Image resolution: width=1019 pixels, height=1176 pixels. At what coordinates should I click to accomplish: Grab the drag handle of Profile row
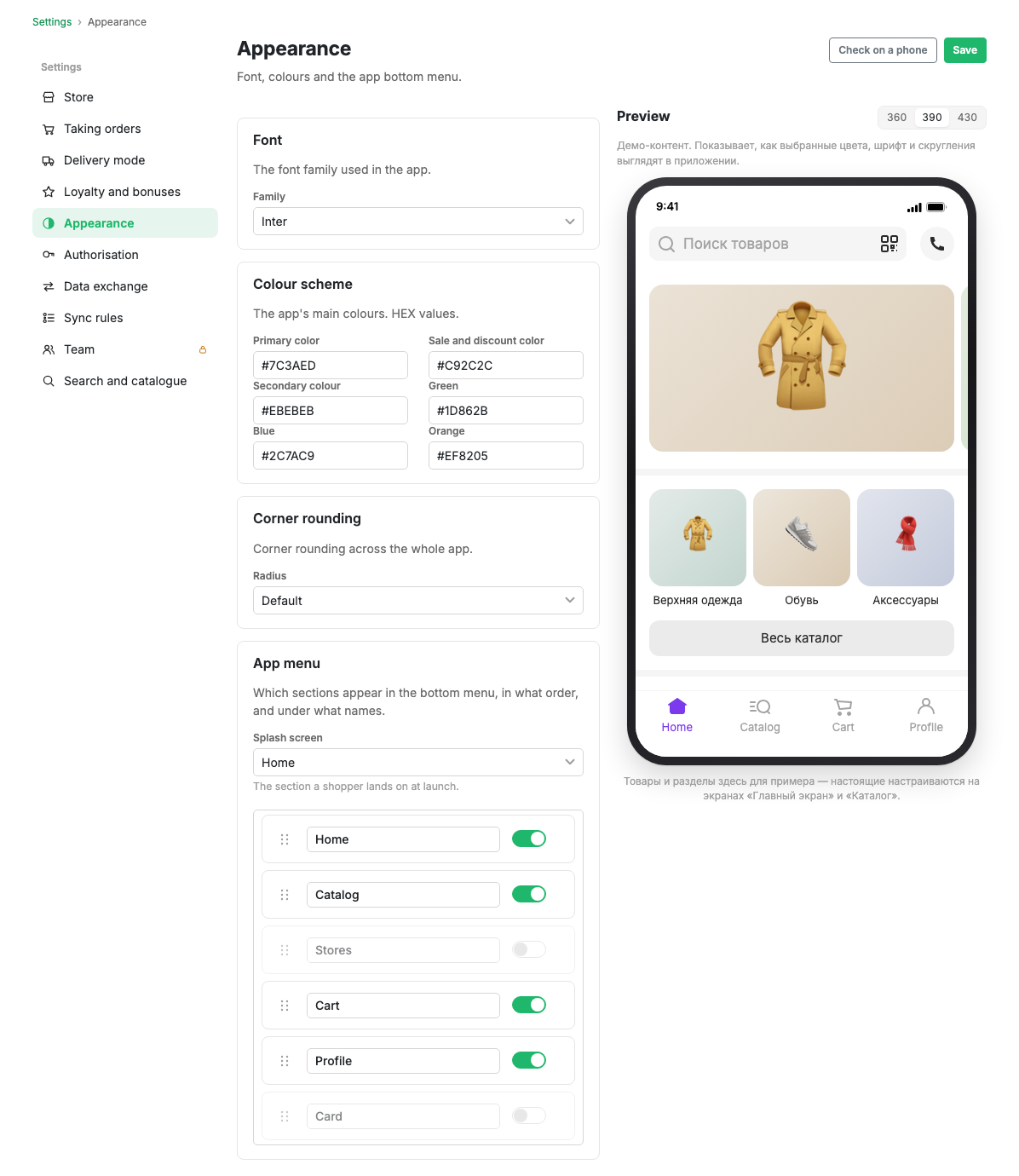click(x=285, y=1061)
